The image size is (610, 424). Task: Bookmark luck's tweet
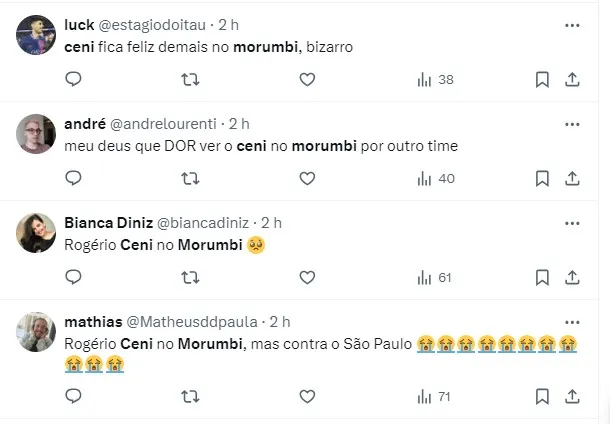click(x=541, y=79)
